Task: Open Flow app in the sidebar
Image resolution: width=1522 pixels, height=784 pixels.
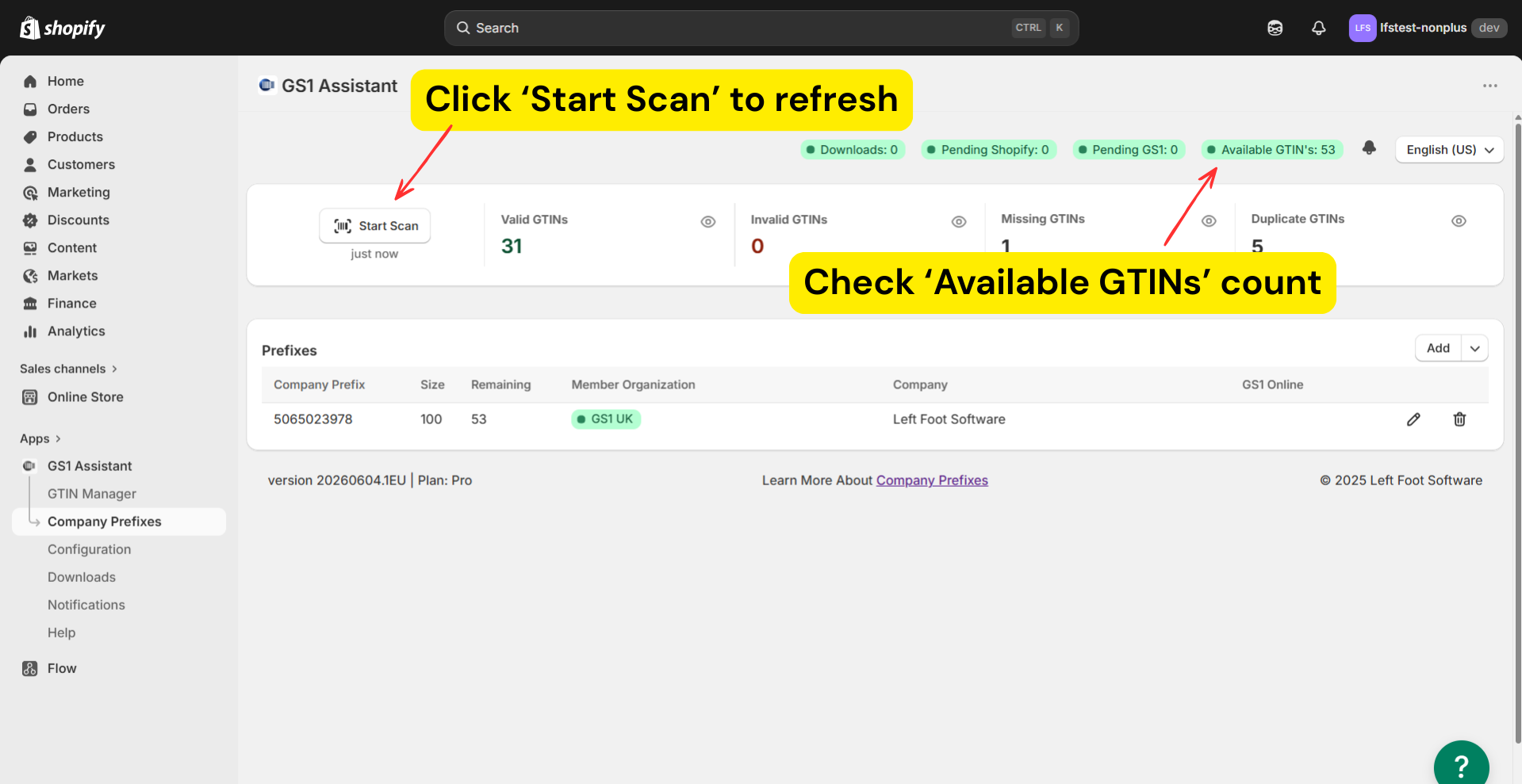Action: click(x=62, y=668)
